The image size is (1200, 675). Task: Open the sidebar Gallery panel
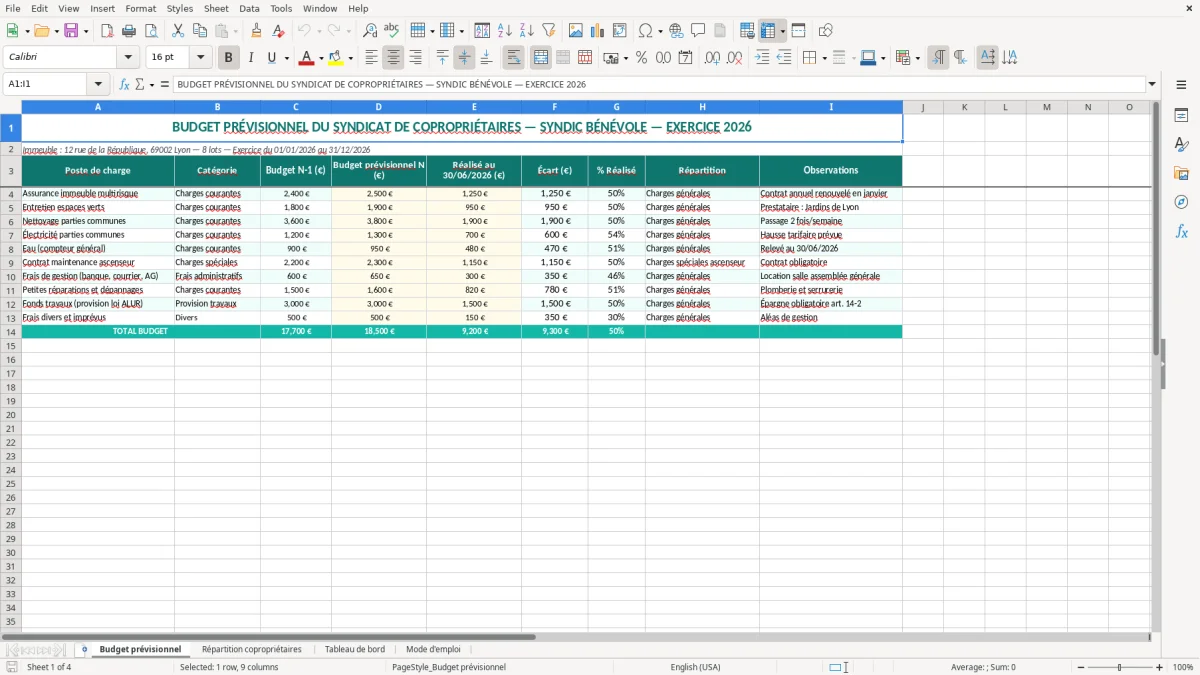tap(1181, 174)
